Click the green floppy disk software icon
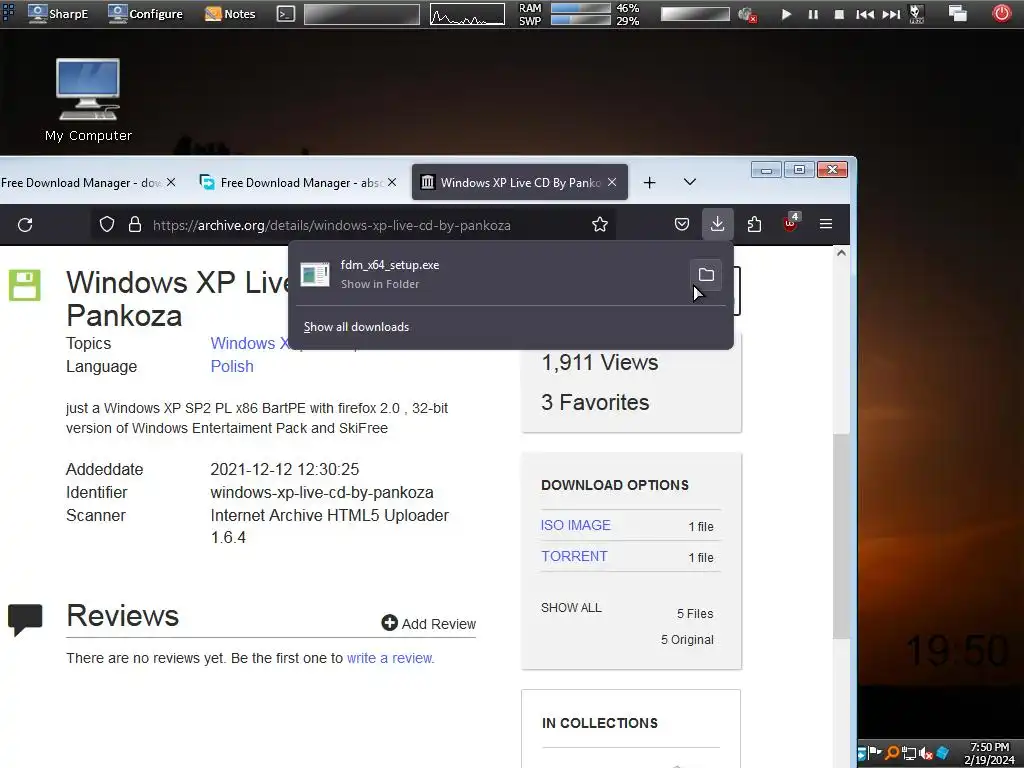The width and height of the screenshot is (1024, 768). coord(25,285)
